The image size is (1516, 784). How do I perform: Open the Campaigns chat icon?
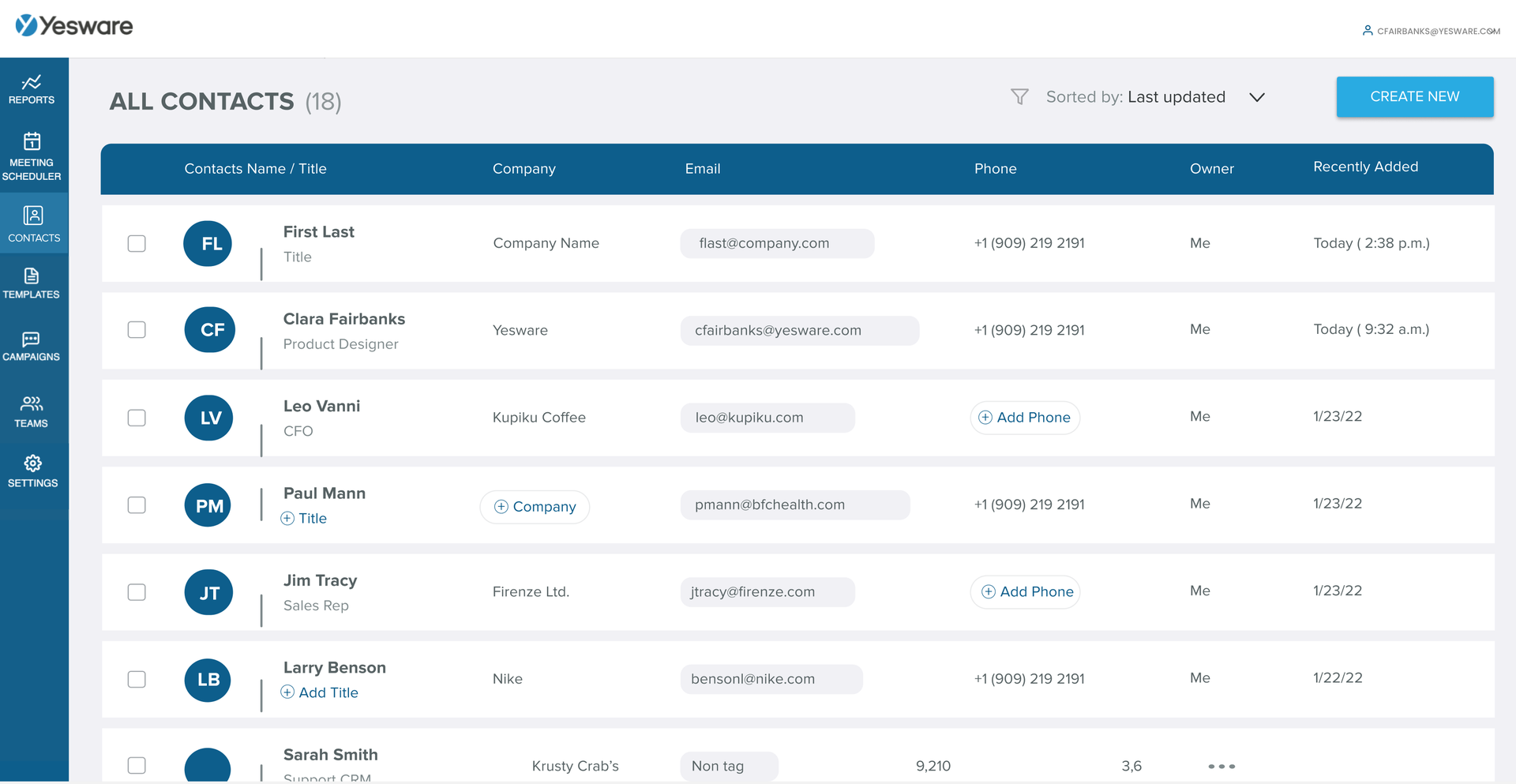[31, 339]
